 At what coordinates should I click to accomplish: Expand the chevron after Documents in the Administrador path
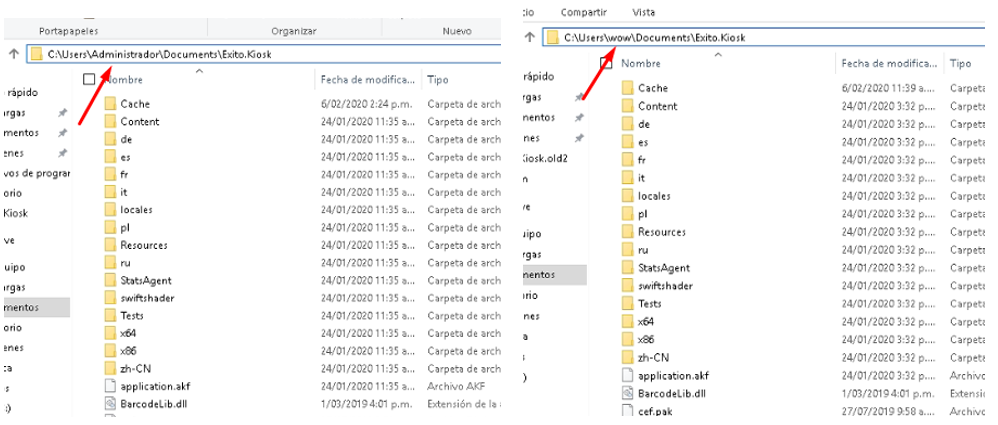(x=219, y=53)
